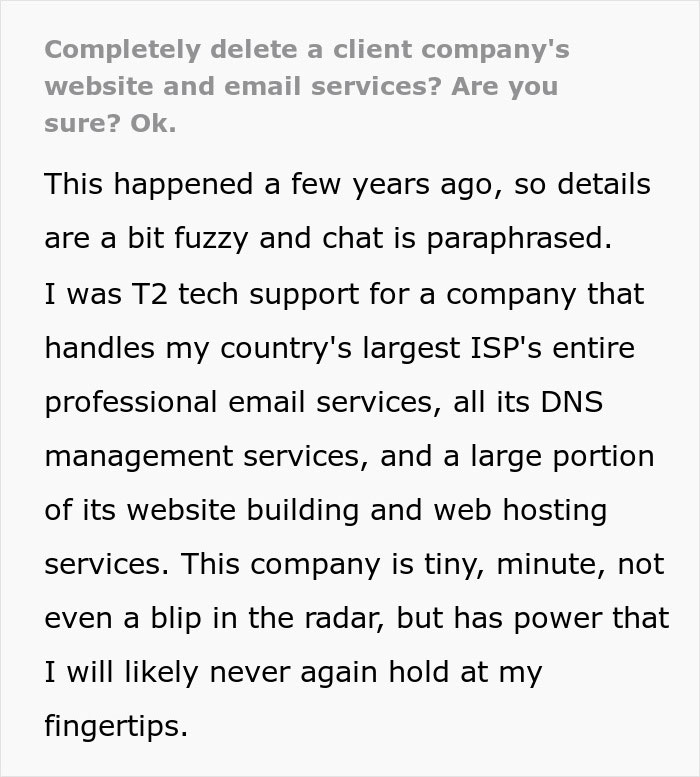Click the word "management"
The image size is (700, 777).
tap(138, 456)
